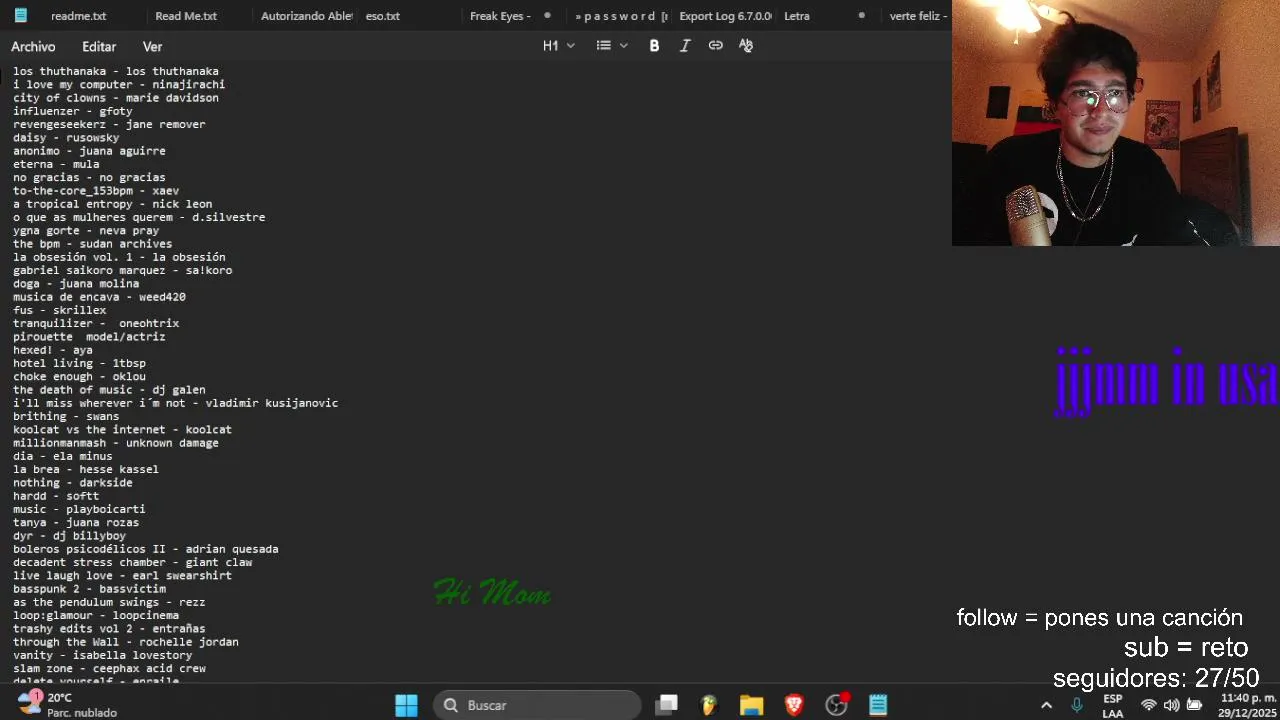Open Wi-Fi network settings in tray
This screenshot has width=1280, height=720.
1149,705
